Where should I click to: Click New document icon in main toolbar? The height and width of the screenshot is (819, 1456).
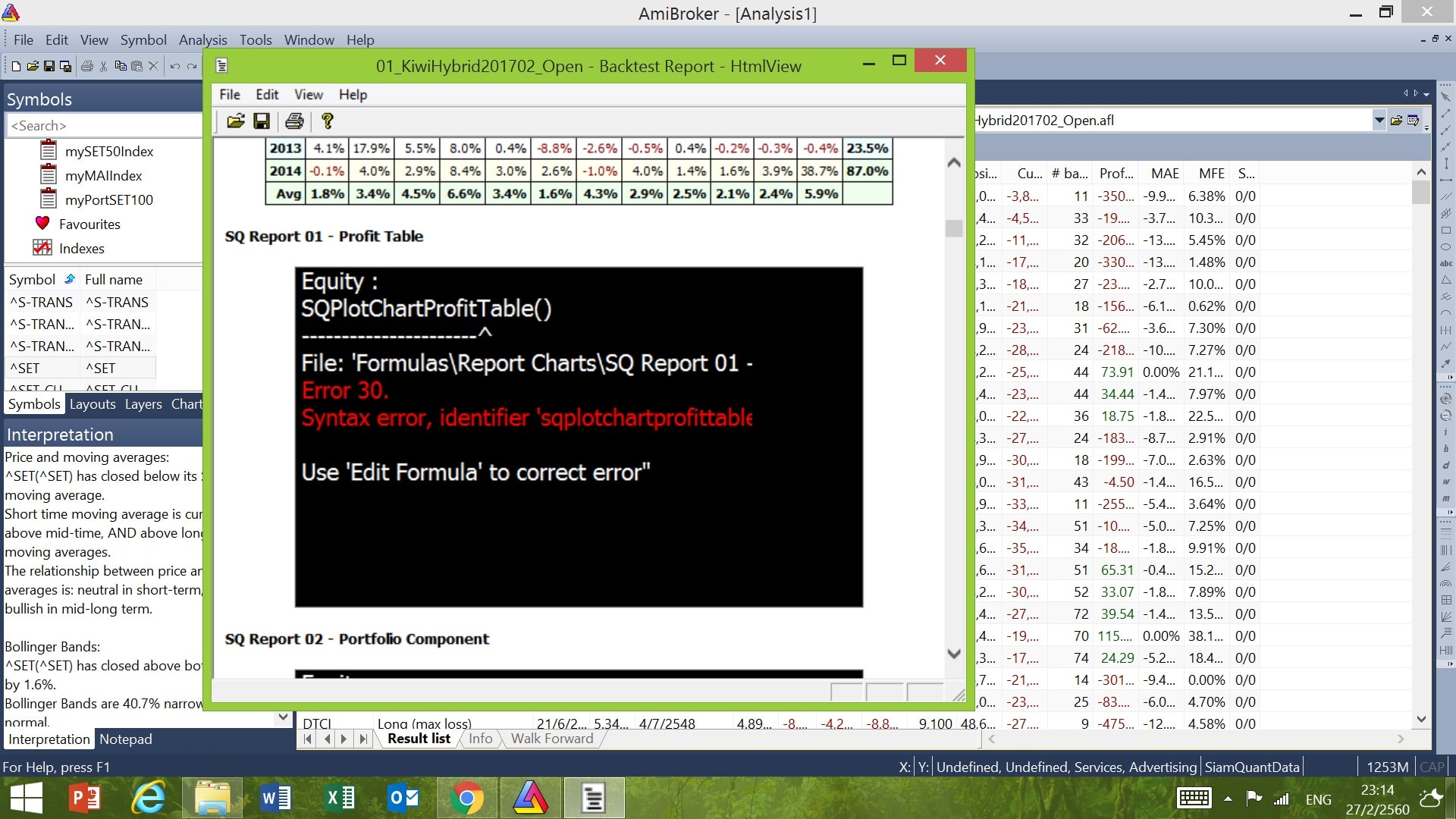(x=16, y=66)
